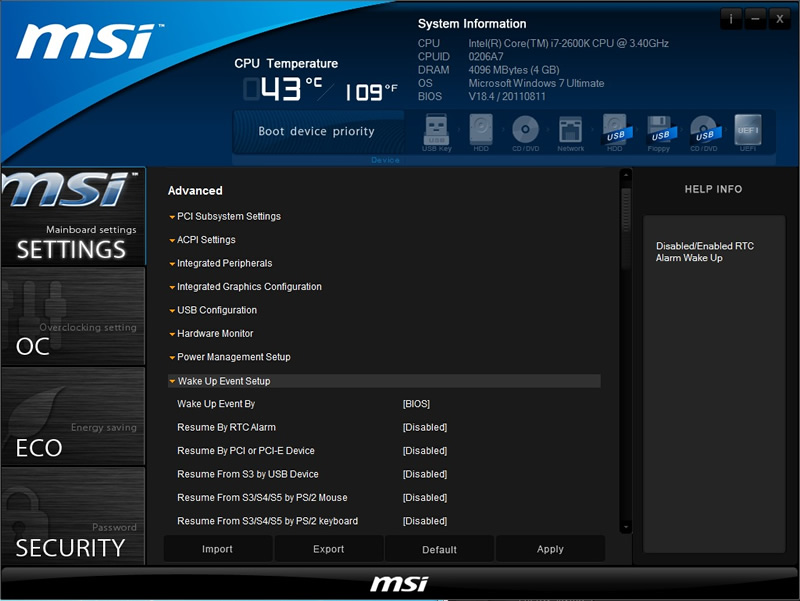
Task: Open the SECURITY password section
Action: pos(73,516)
